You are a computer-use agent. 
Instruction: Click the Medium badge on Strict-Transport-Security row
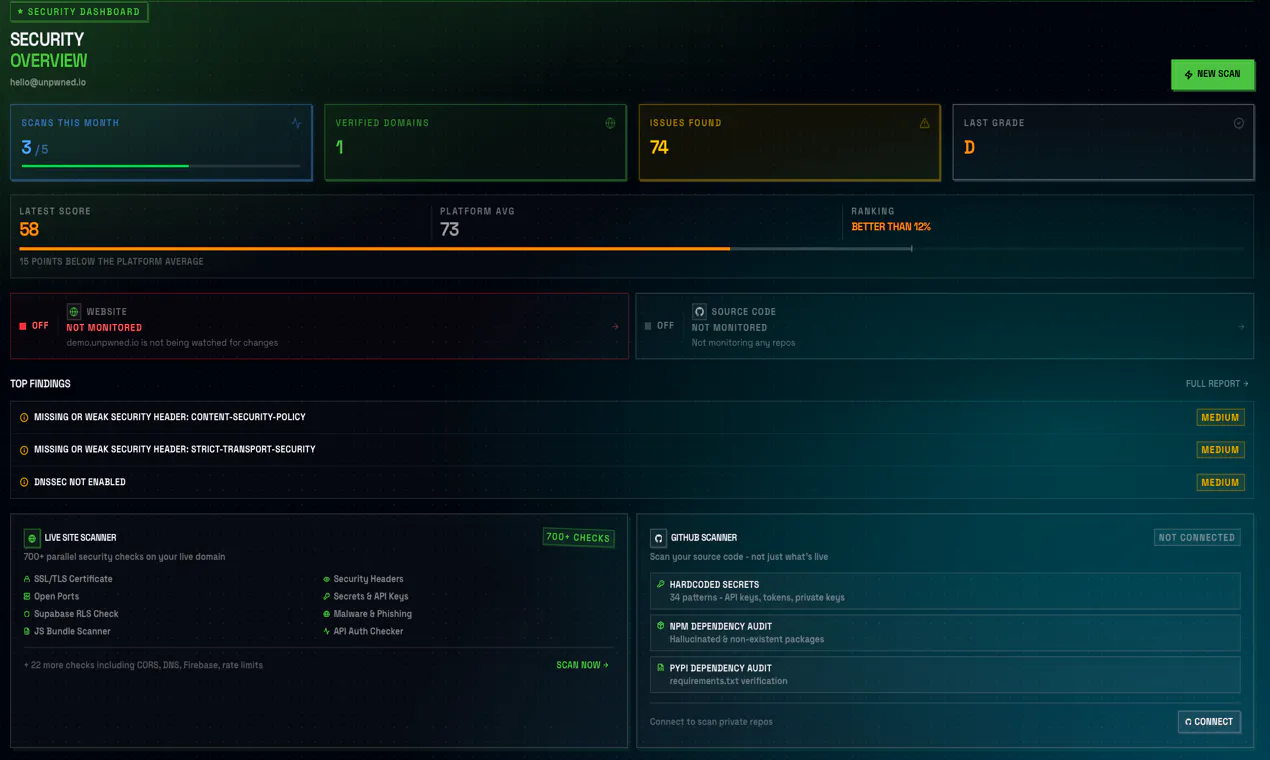(x=1220, y=450)
